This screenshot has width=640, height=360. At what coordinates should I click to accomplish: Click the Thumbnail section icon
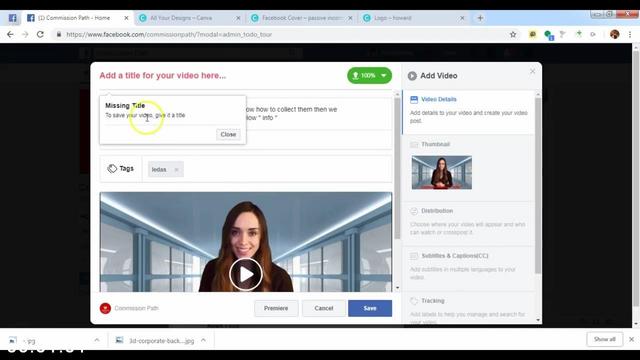414,144
